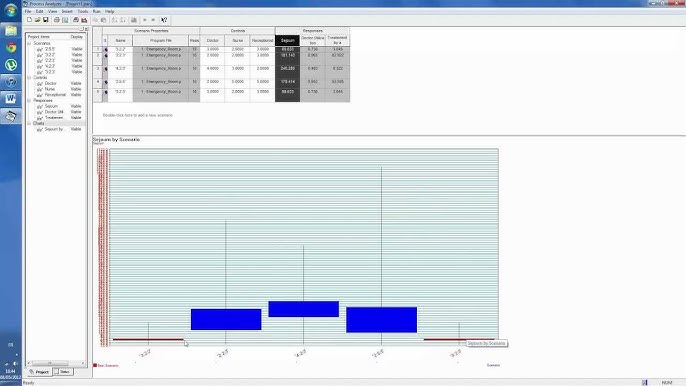686x386 pixels.
Task: Start the run with the Go arrow icon
Action: pyautogui.click(x=145, y=20)
